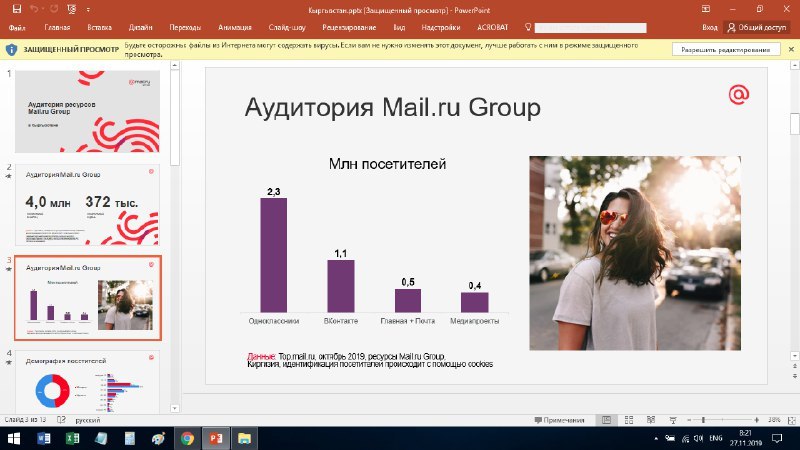The height and width of the screenshot is (450, 800).
Task: Switch to the Вставка ribbon tab
Action: click(x=99, y=28)
